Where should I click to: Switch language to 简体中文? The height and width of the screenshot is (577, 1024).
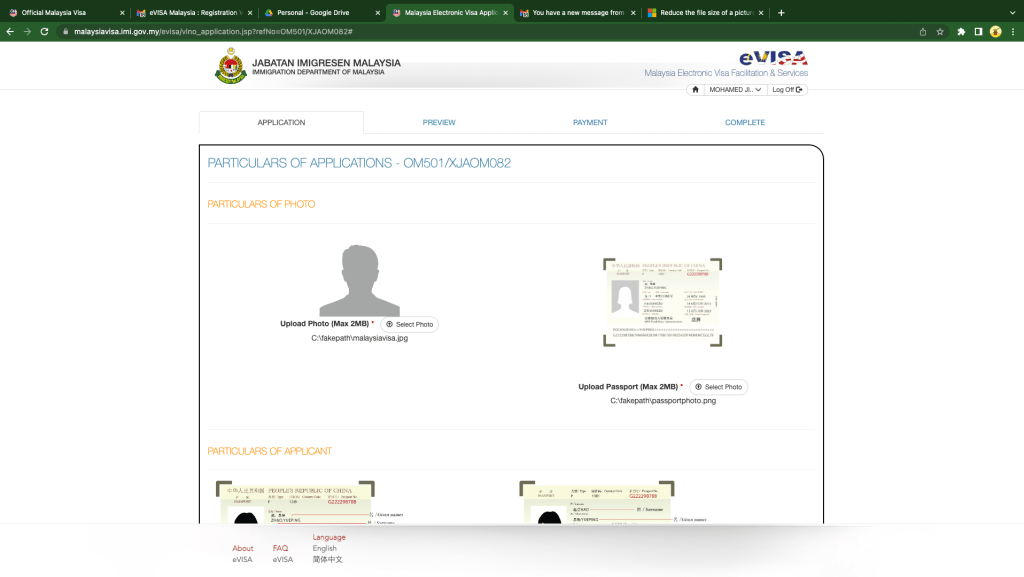(327, 559)
